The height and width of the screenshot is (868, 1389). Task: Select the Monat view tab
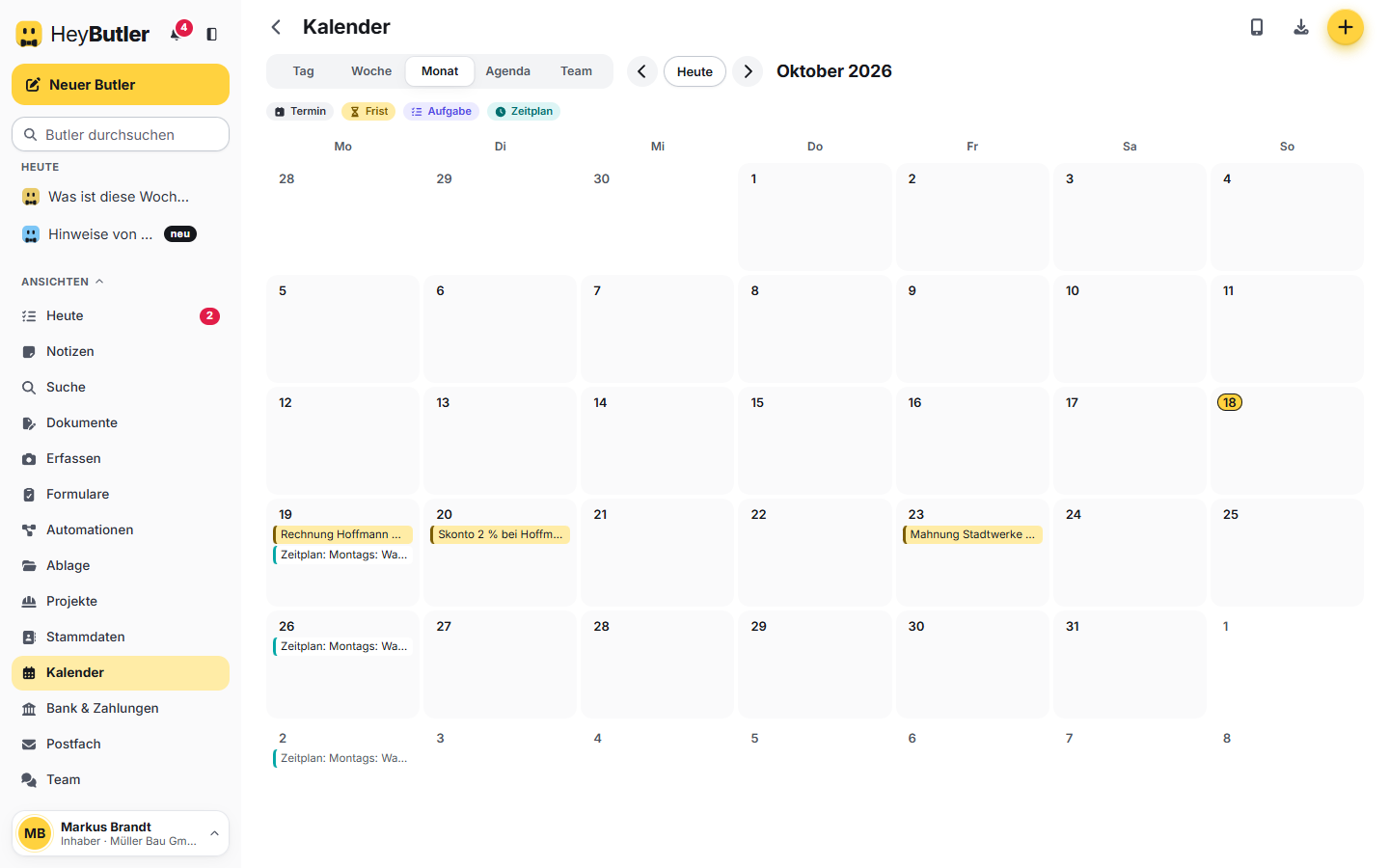(440, 71)
